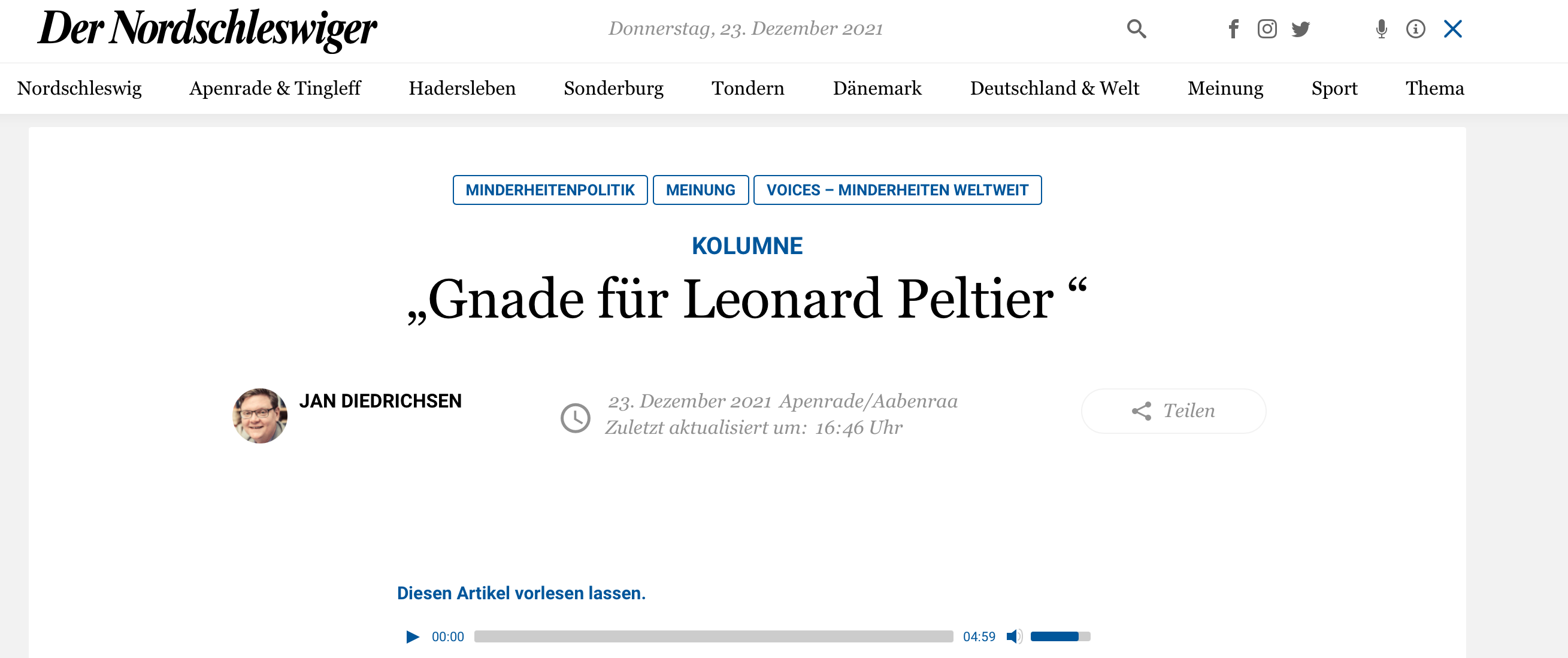Open the Minderheitenpolitik tag
1568x658 pixels.
coord(550,190)
